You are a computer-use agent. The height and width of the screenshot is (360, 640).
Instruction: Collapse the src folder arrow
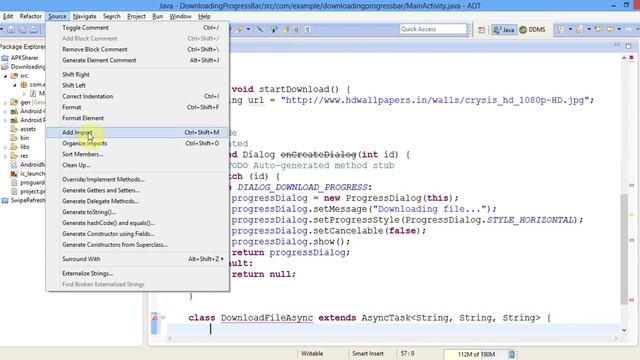6,76
